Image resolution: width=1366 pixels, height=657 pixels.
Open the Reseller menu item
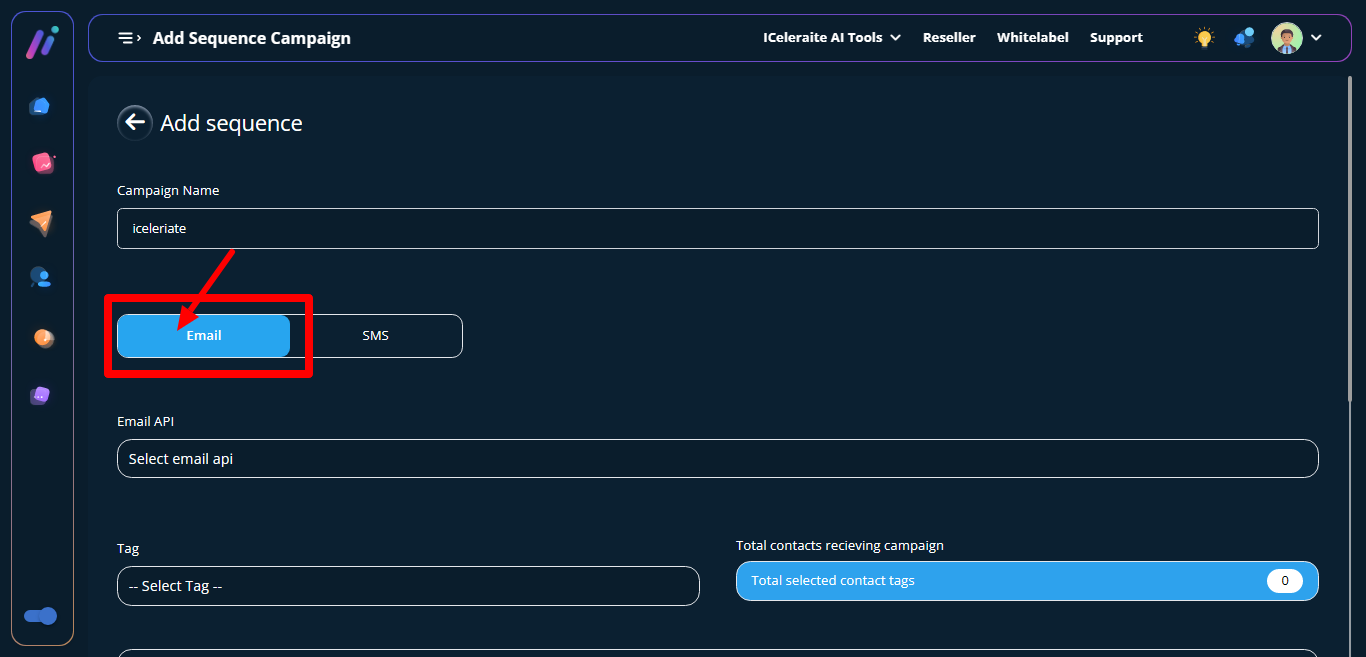pyautogui.click(x=948, y=38)
